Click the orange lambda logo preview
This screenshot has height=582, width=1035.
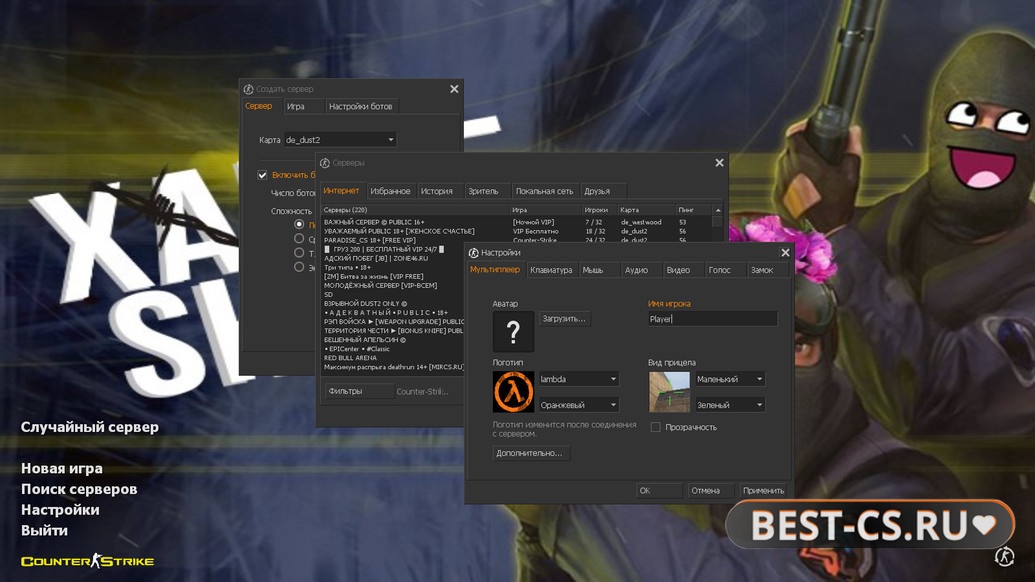coord(513,392)
